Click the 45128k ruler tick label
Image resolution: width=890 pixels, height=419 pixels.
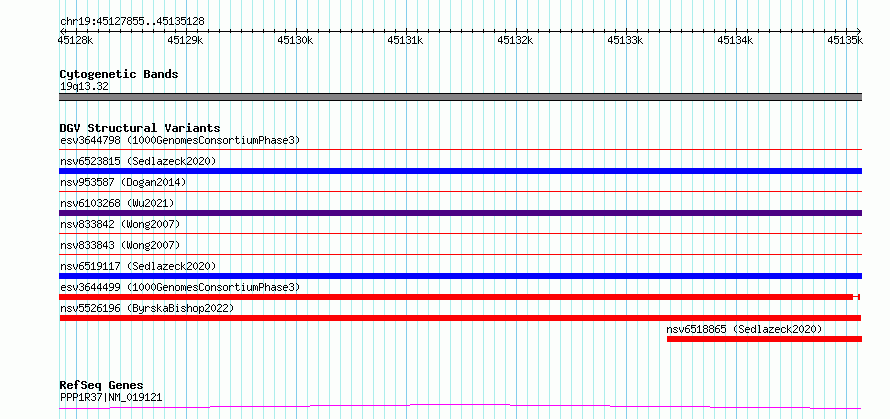pyautogui.click(x=75, y=40)
